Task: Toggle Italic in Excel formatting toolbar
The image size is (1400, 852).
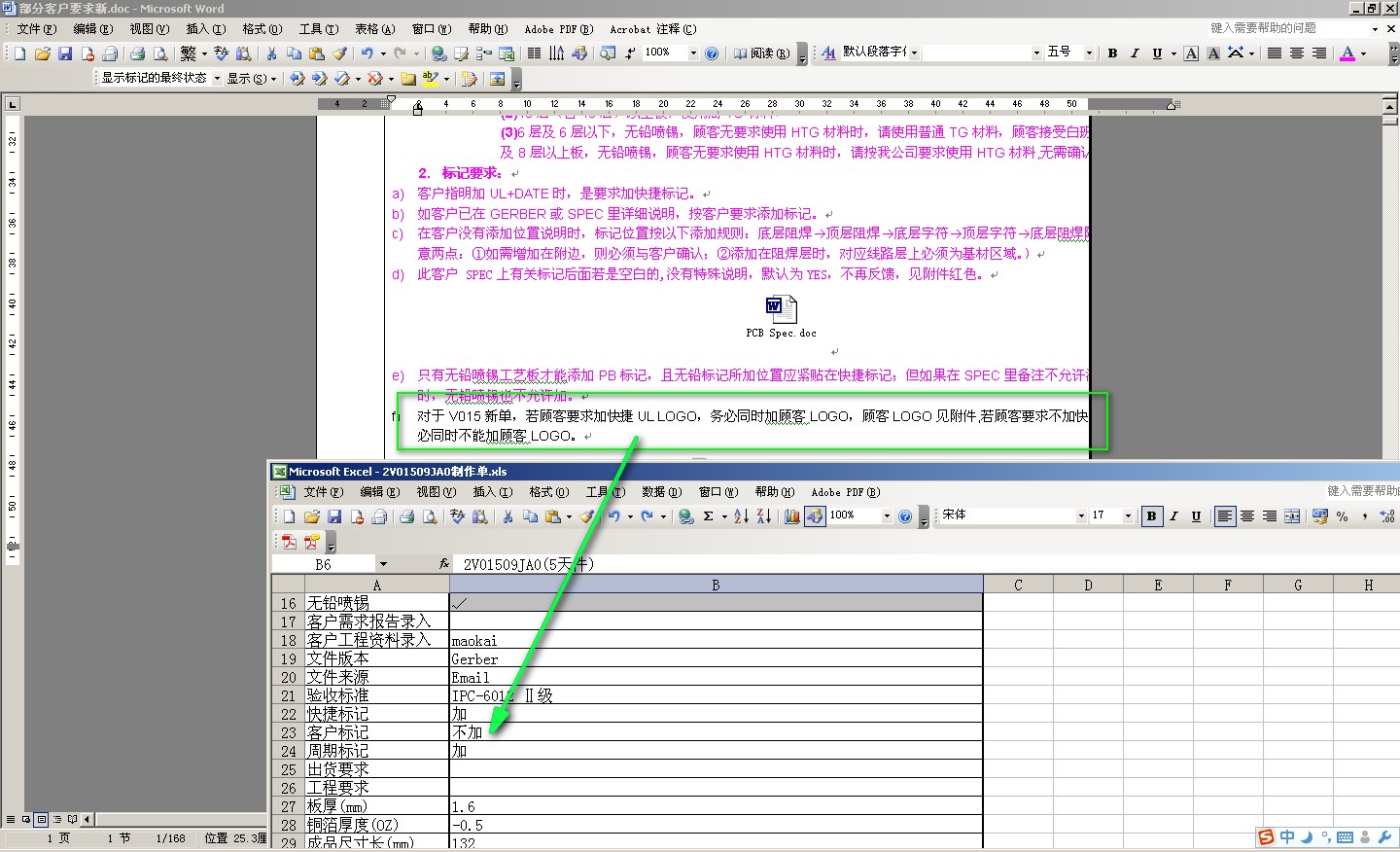Action: (x=1173, y=516)
